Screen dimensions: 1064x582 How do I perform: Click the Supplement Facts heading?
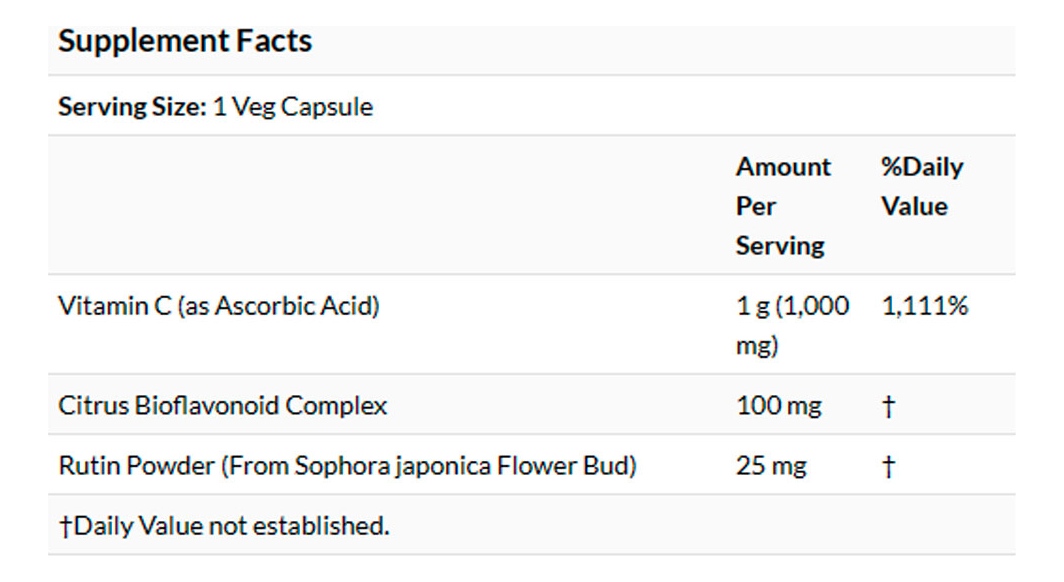185,41
